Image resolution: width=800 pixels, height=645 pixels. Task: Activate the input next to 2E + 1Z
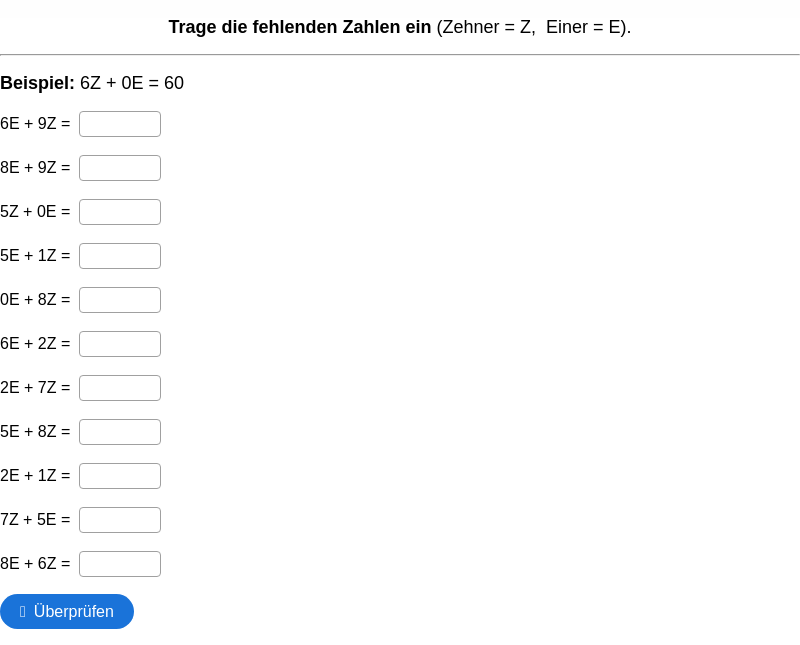pyautogui.click(x=120, y=476)
